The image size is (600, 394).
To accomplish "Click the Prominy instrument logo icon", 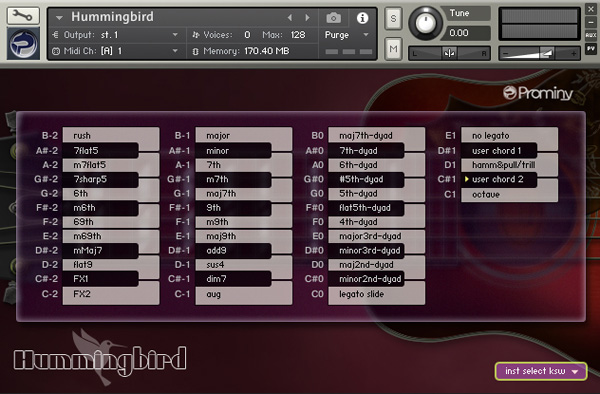I will (x=23, y=43).
